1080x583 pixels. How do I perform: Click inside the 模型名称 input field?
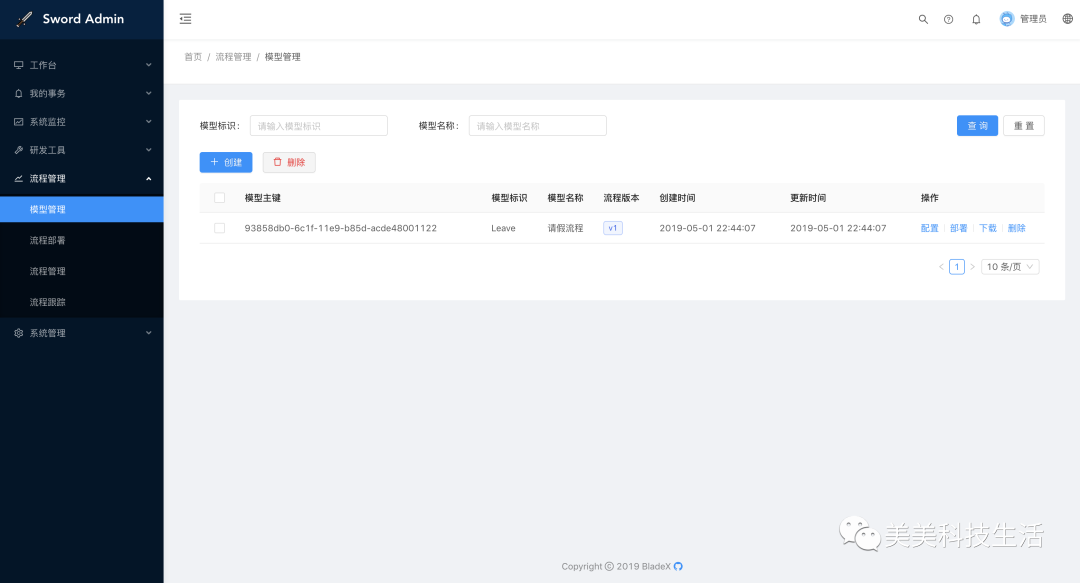click(537, 125)
